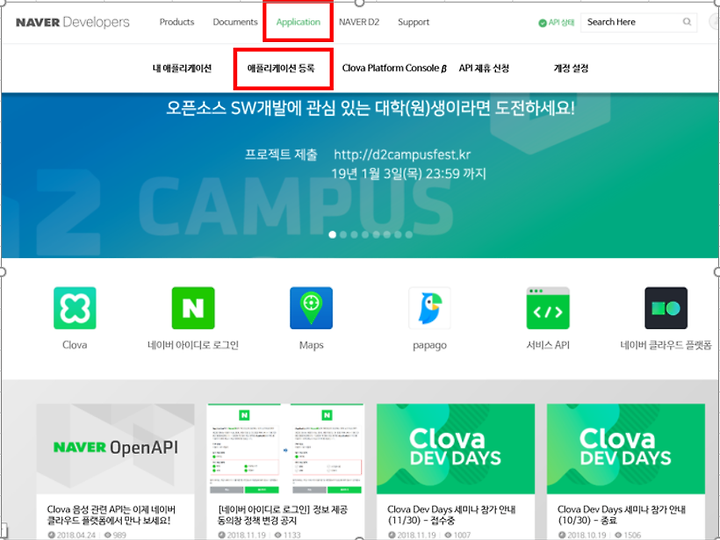Click the green API status check icon
Image resolution: width=720 pixels, height=540 pixels.
coord(542,23)
